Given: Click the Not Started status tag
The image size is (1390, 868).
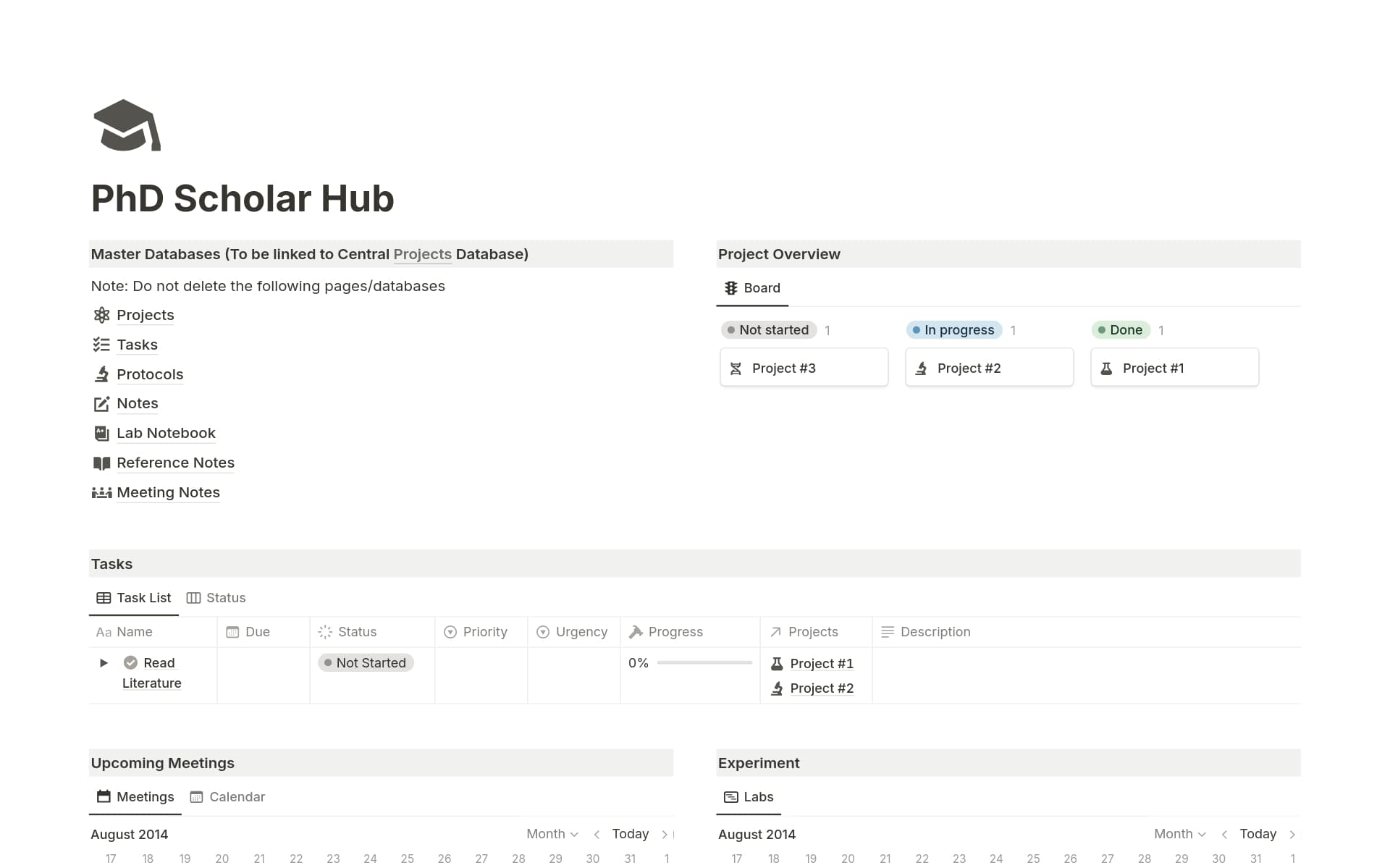Looking at the screenshot, I should 366,662.
